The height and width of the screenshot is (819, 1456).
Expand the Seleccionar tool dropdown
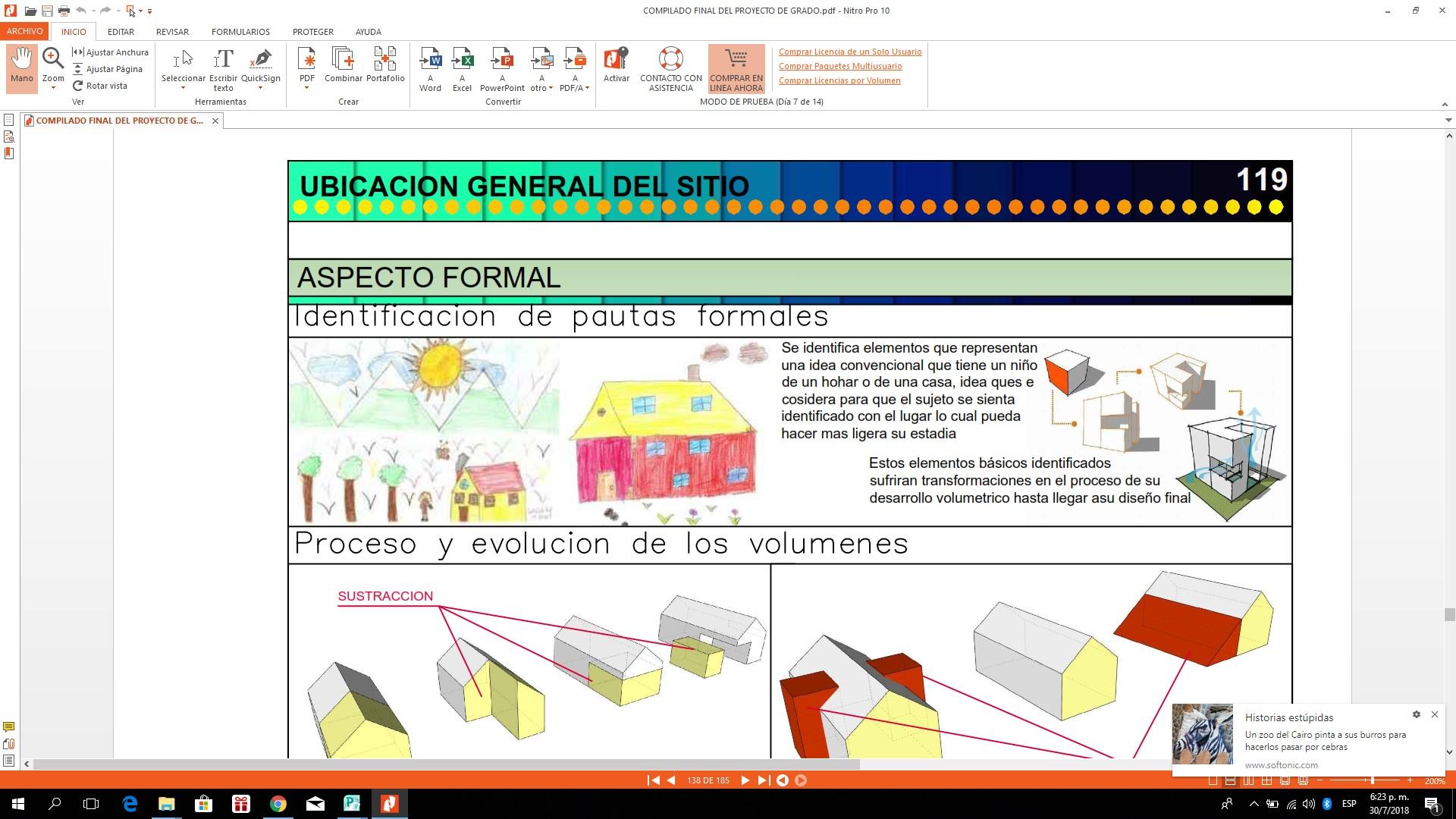click(x=183, y=89)
